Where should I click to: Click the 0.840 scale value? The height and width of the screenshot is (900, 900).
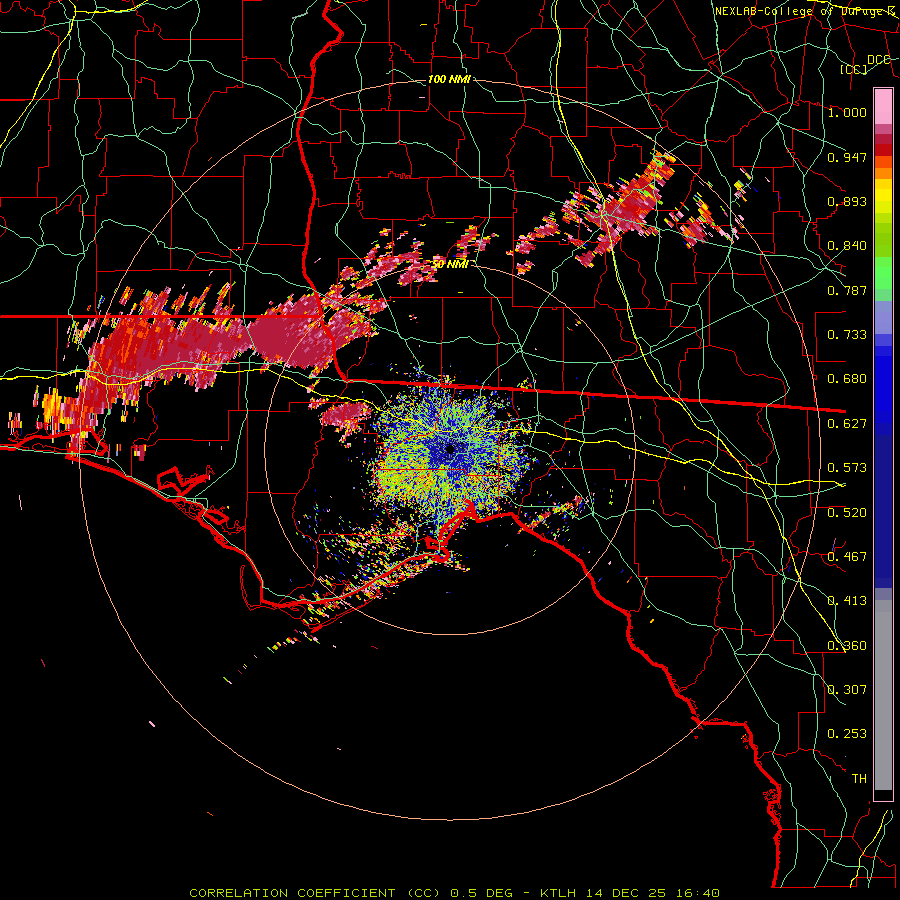[847, 246]
